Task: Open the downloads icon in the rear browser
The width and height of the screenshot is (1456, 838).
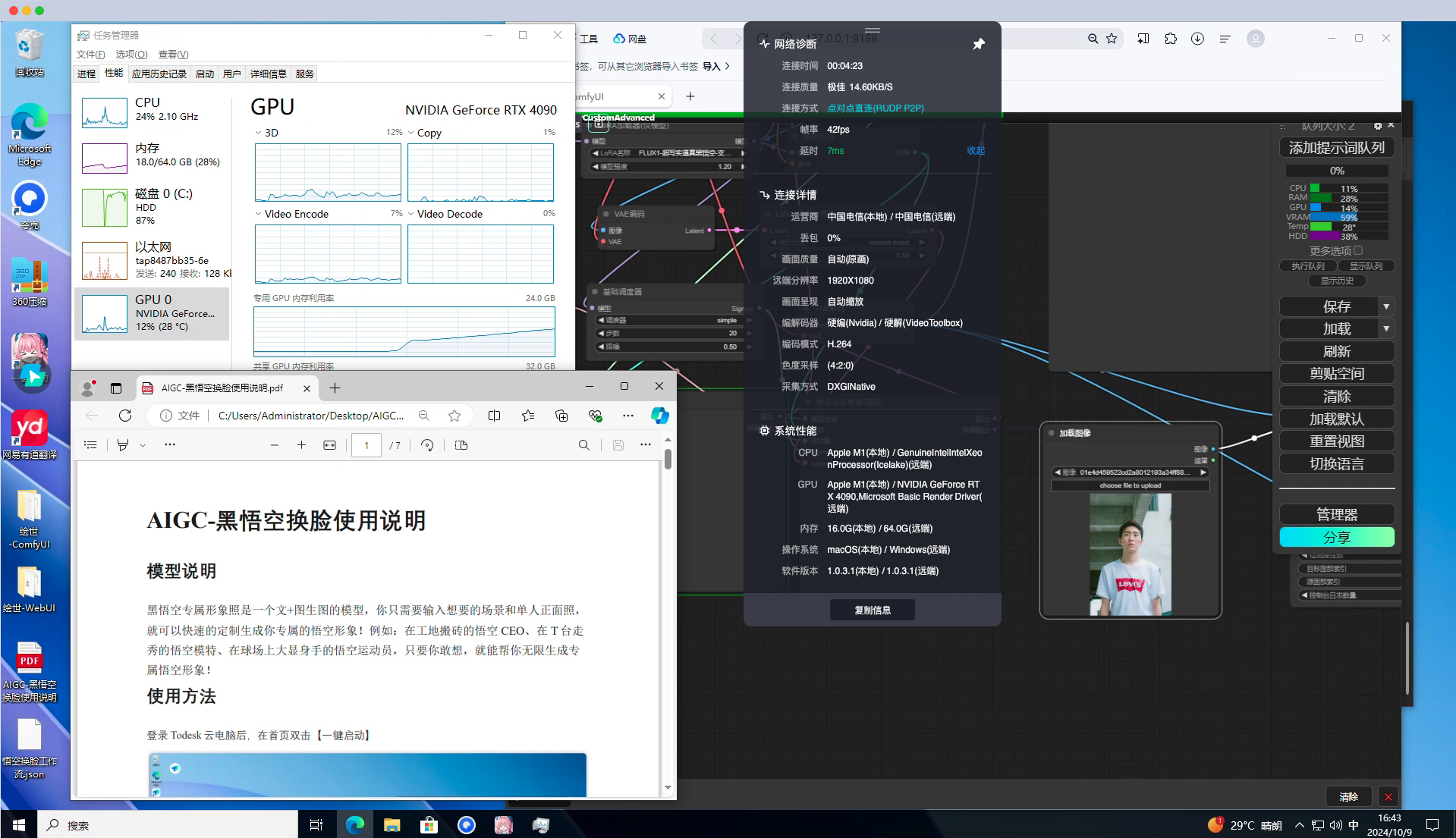Action: coord(1197,39)
